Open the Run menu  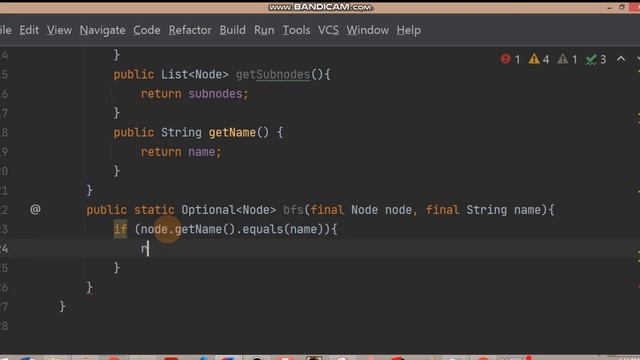pyautogui.click(x=264, y=30)
